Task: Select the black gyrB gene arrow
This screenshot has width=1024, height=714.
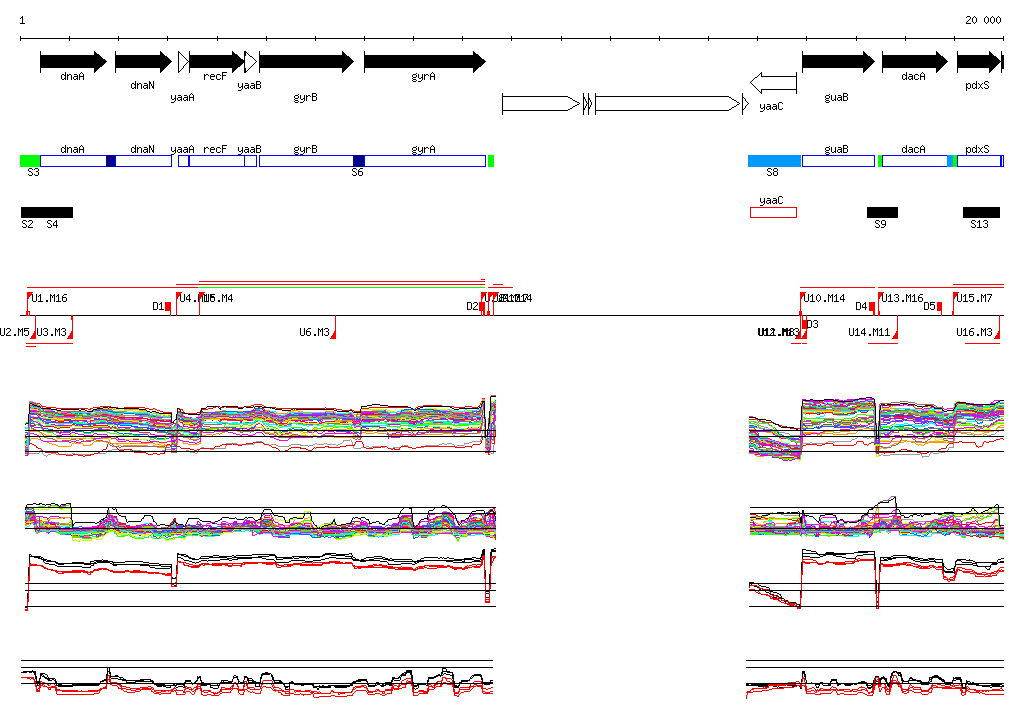Action: click(305, 62)
